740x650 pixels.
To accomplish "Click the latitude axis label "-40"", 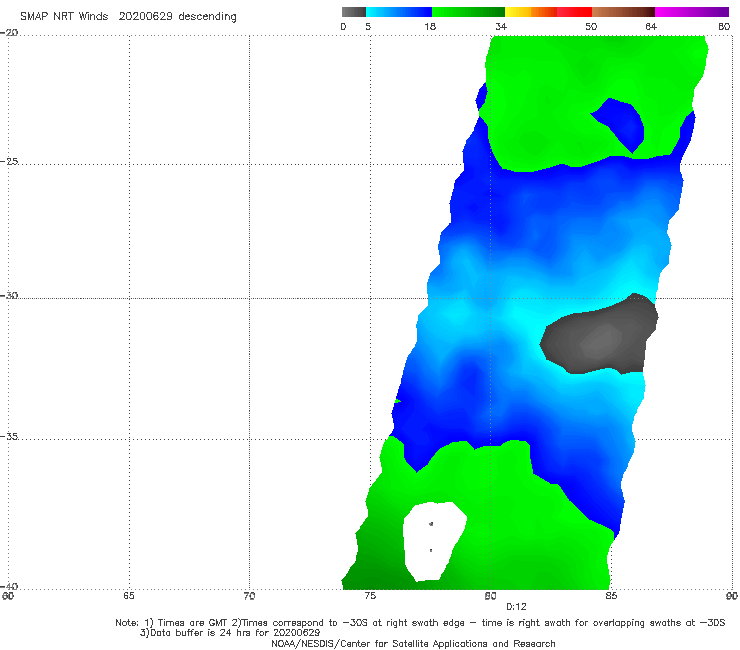I will [9, 586].
